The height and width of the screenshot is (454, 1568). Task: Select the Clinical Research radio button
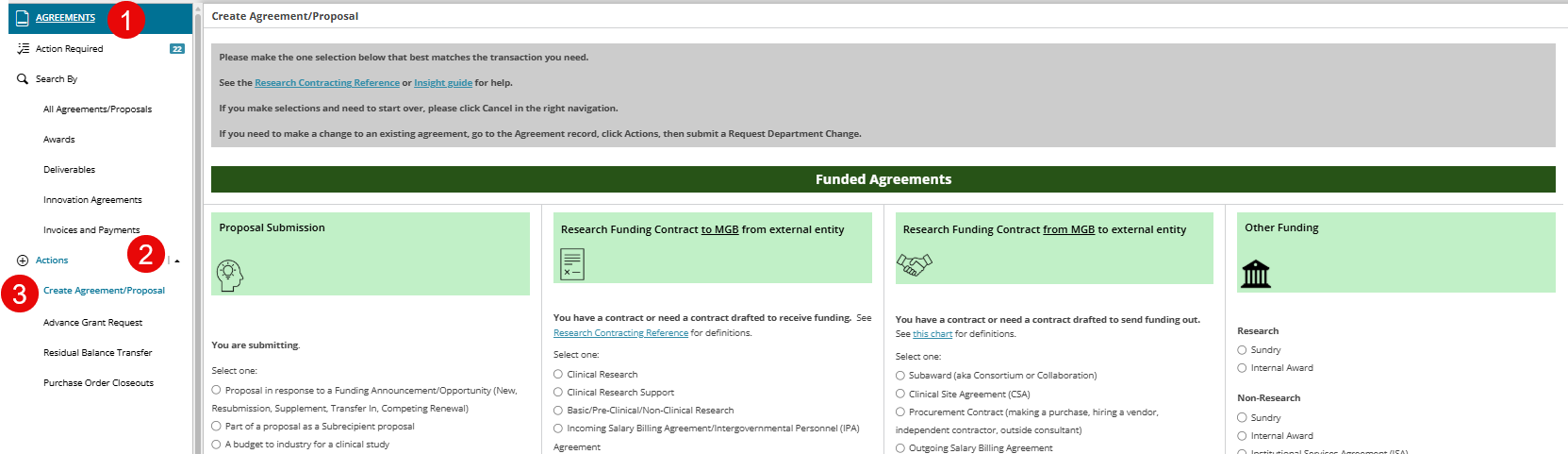coord(558,375)
